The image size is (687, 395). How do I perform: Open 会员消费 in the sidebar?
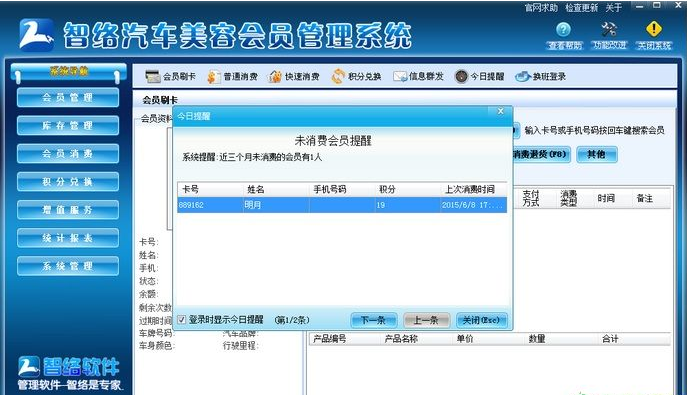[x=68, y=154]
